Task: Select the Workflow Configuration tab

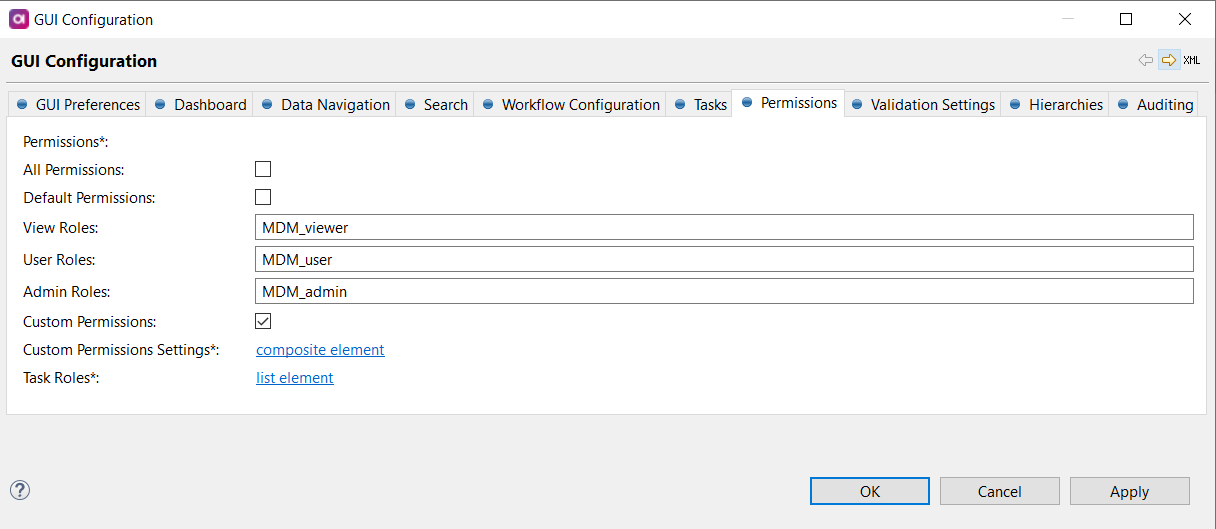Action: tap(571, 105)
